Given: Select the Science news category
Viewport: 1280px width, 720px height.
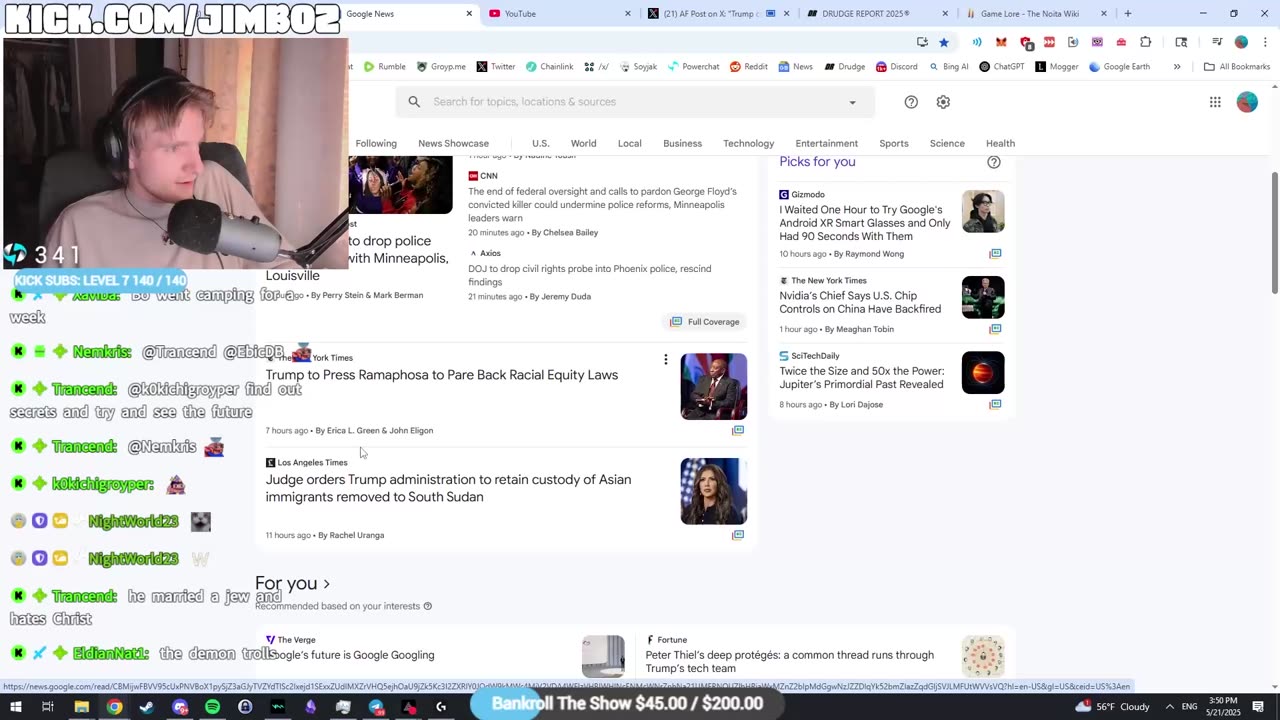Looking at the screenshot, I should [947, 143].
